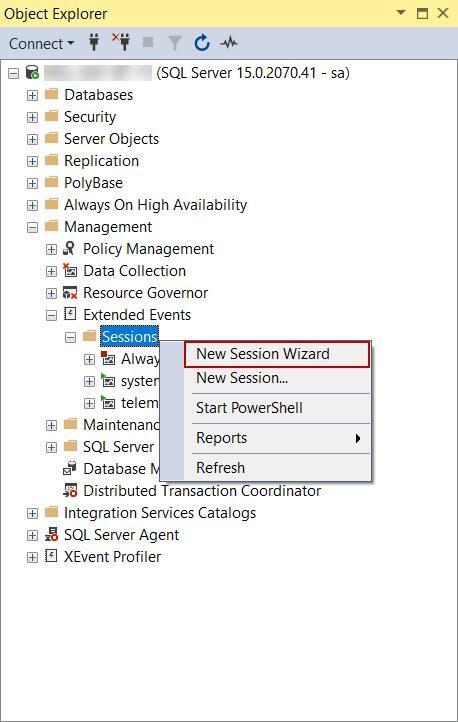Click the Filter funnel icon
Image resolution: width=458 pixels, height=722 pixels.
174,43
